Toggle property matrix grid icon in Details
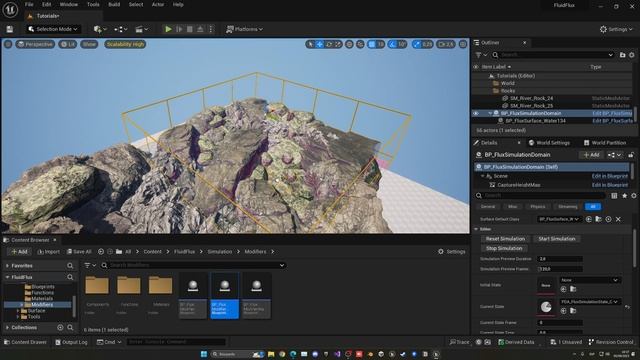The image size is (640, 360). point(614,196)
